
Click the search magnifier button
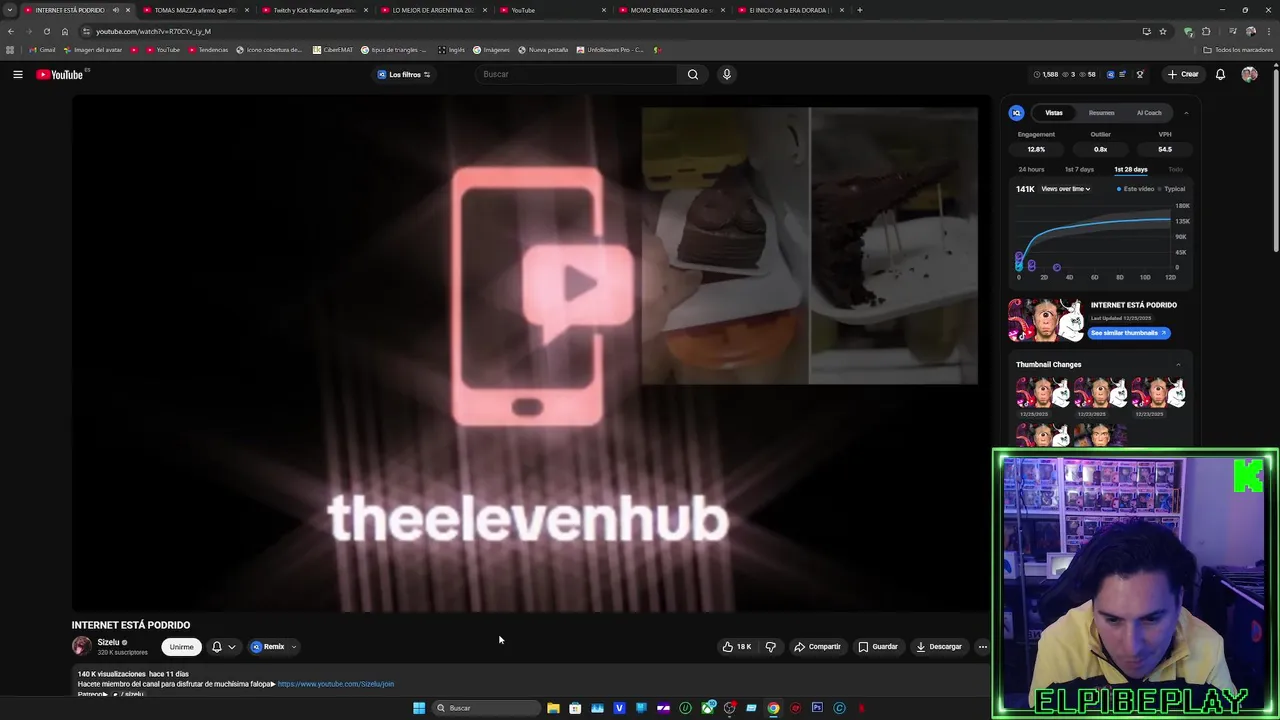693,74
